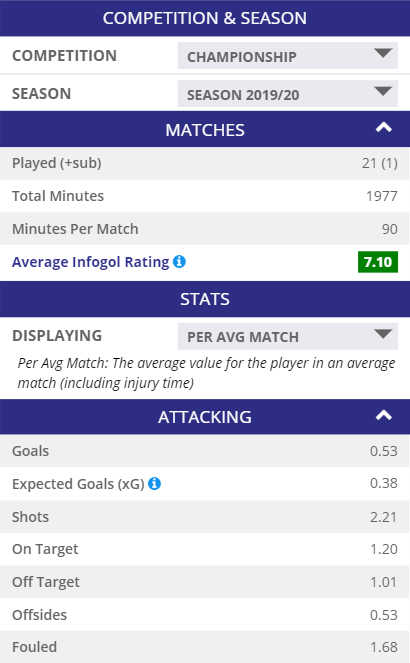
Task: Open the Season 2019/20 dropdown
Action: [x=287, y=93]
